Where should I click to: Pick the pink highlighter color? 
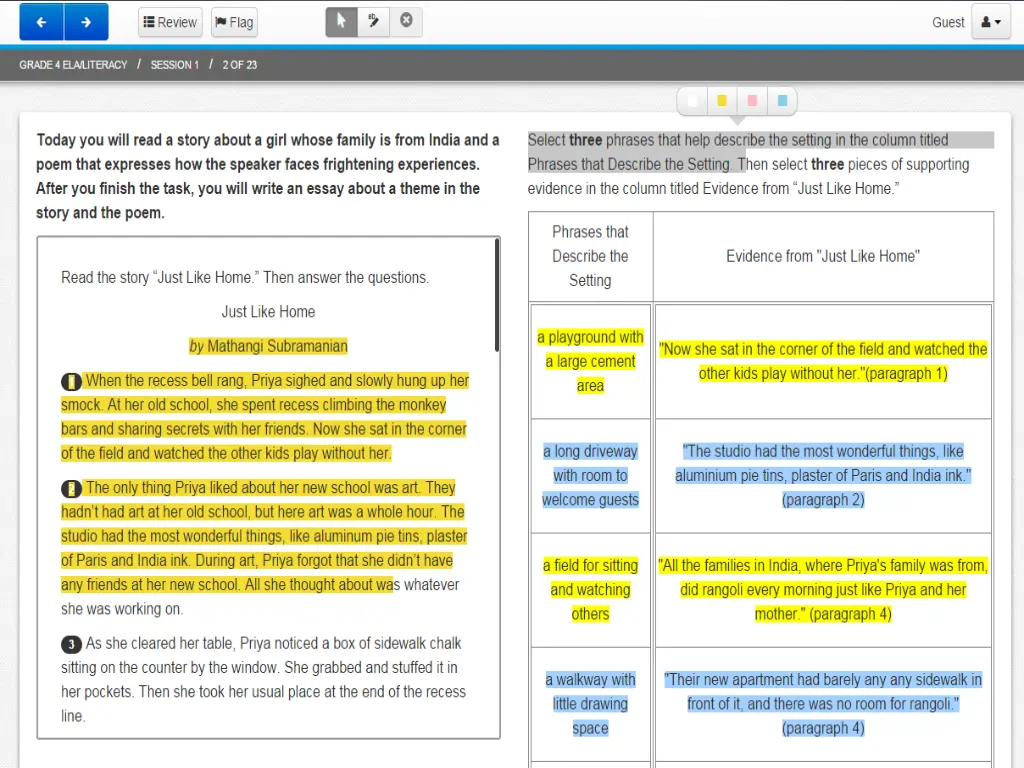tap(752, 101)
